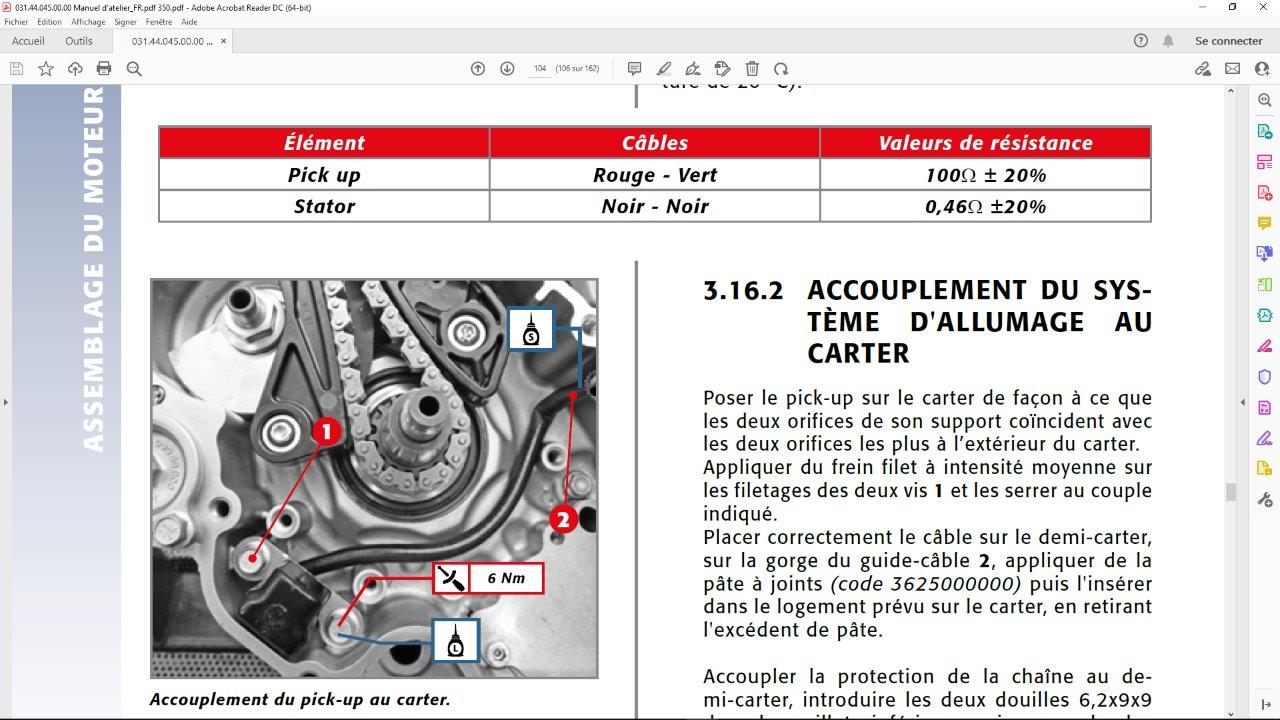Rotate page with the rotate icon
The width and height of the screenshot is (1280, 720).
[x=781, y=69]
